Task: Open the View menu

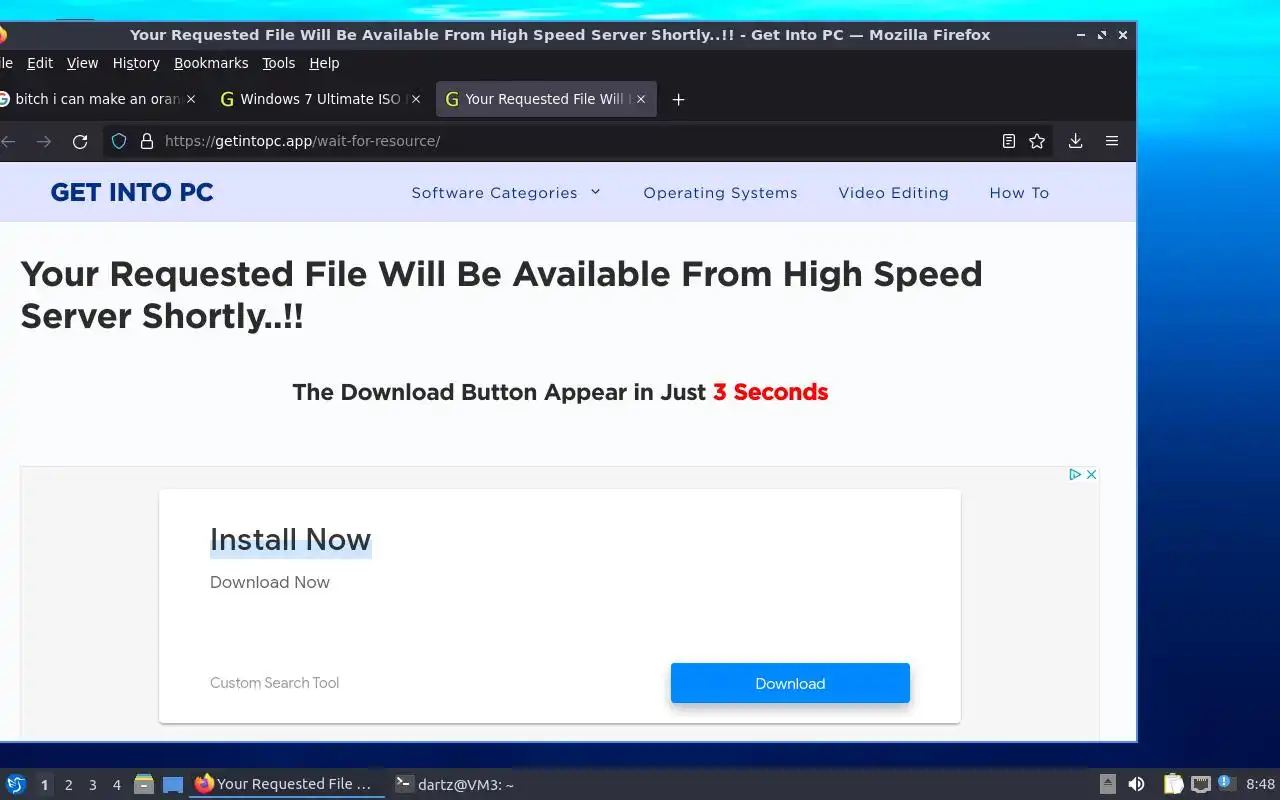Action: [x=82, y=63]
